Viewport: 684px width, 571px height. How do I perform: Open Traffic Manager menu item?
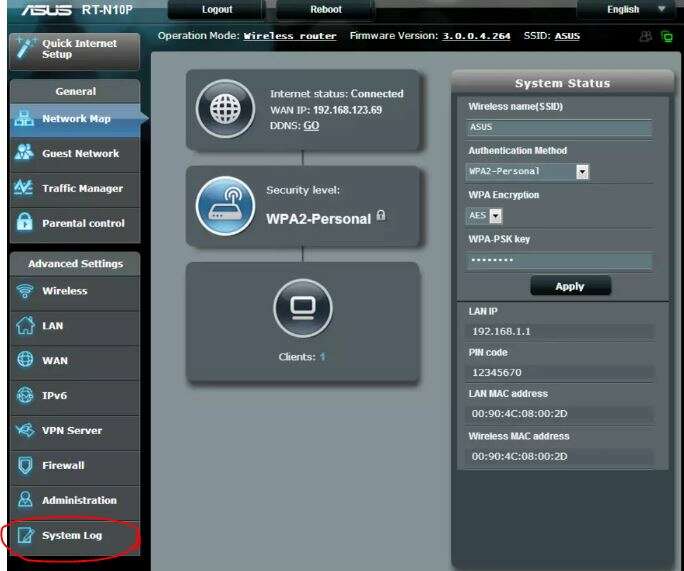click(x=75, y=188)
